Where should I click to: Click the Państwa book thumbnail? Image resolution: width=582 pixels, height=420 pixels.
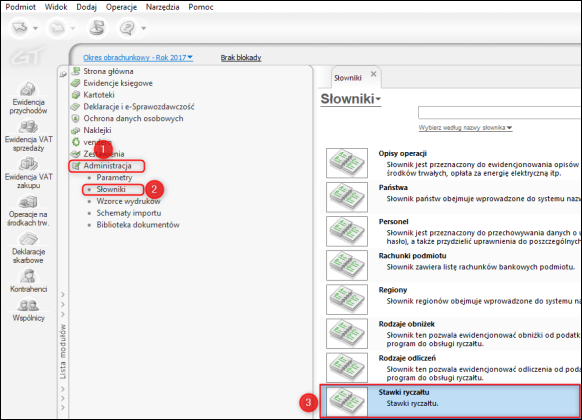347,197
